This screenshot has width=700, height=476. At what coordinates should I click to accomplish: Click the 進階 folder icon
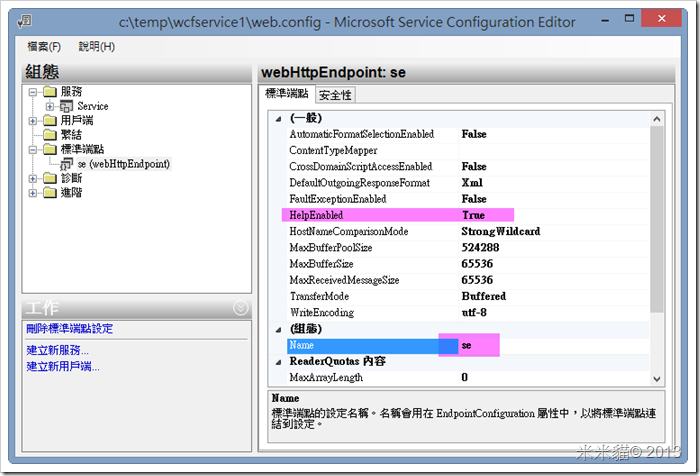50,193
